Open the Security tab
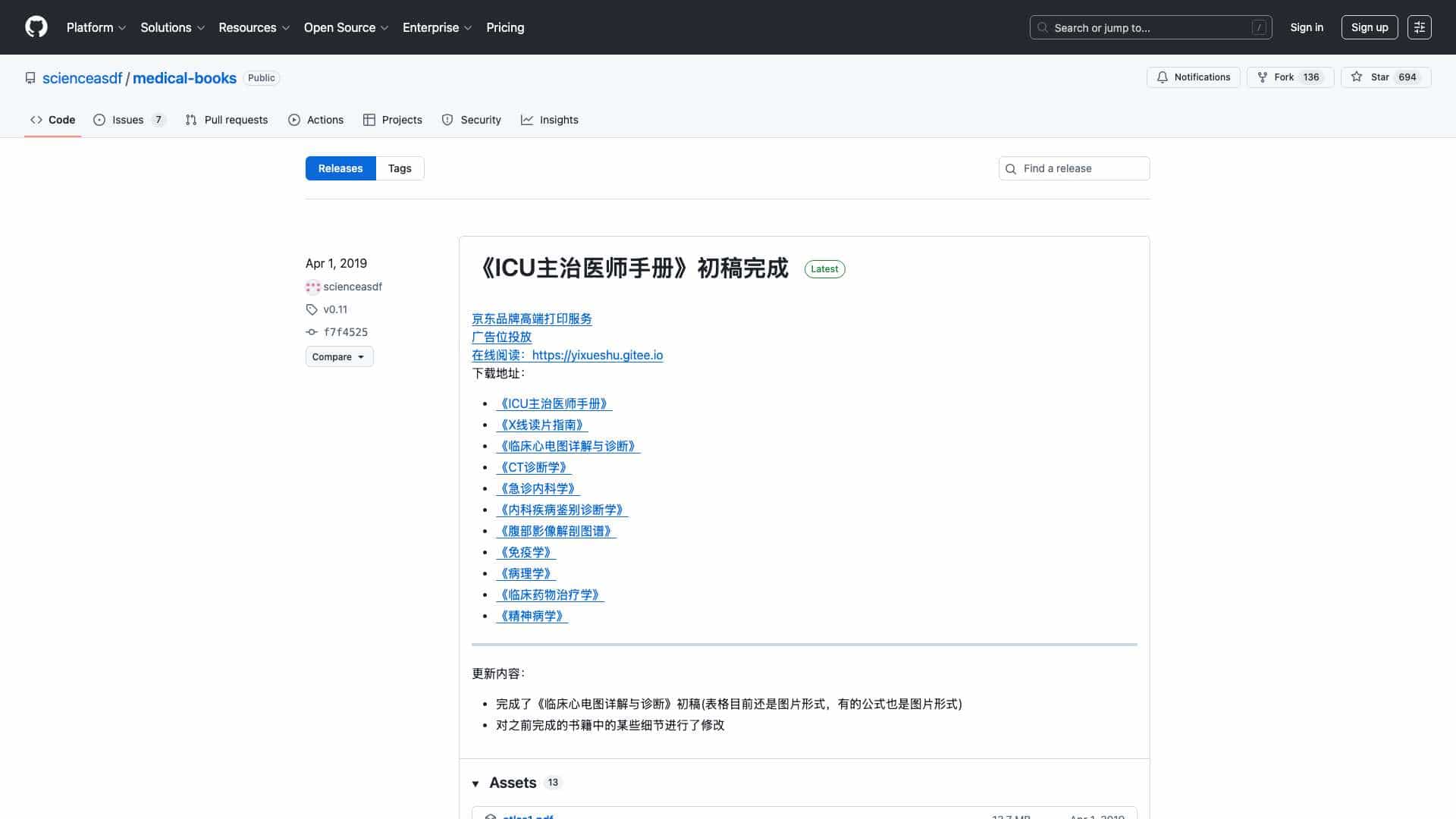The width and height of the screenshot is (1456, 819). coord(472,120)
